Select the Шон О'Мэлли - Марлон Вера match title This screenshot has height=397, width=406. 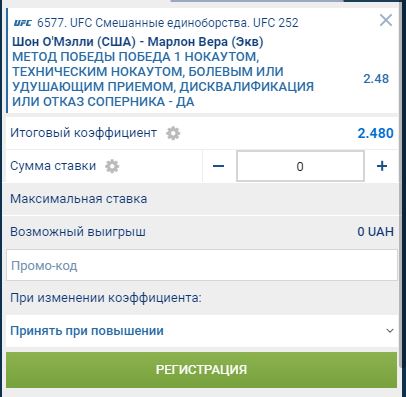pos(138,42)
